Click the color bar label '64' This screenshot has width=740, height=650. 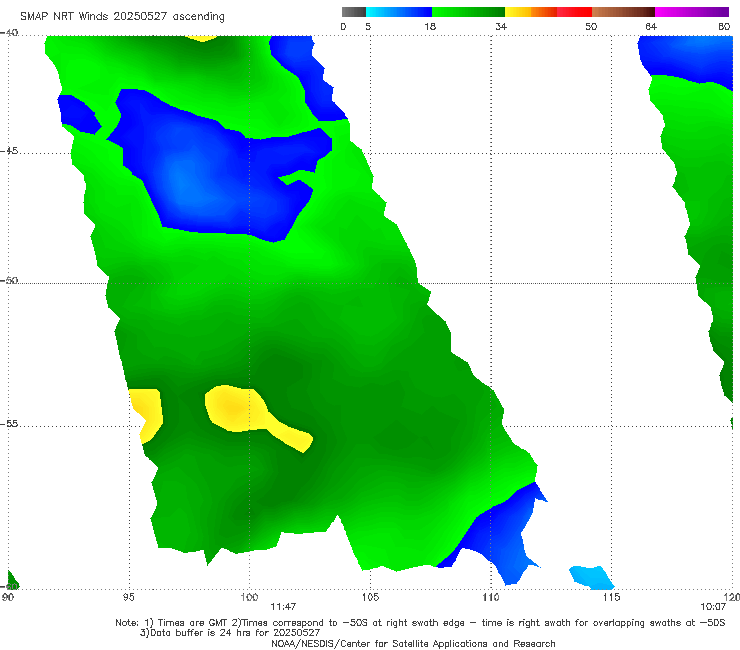click(x=651, y=26)
